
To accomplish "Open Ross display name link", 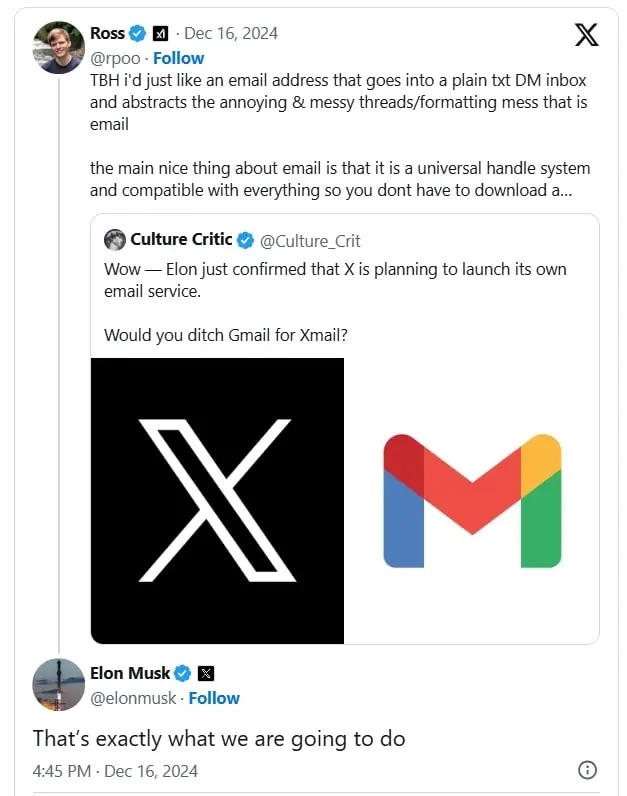I will click(107, 34).
